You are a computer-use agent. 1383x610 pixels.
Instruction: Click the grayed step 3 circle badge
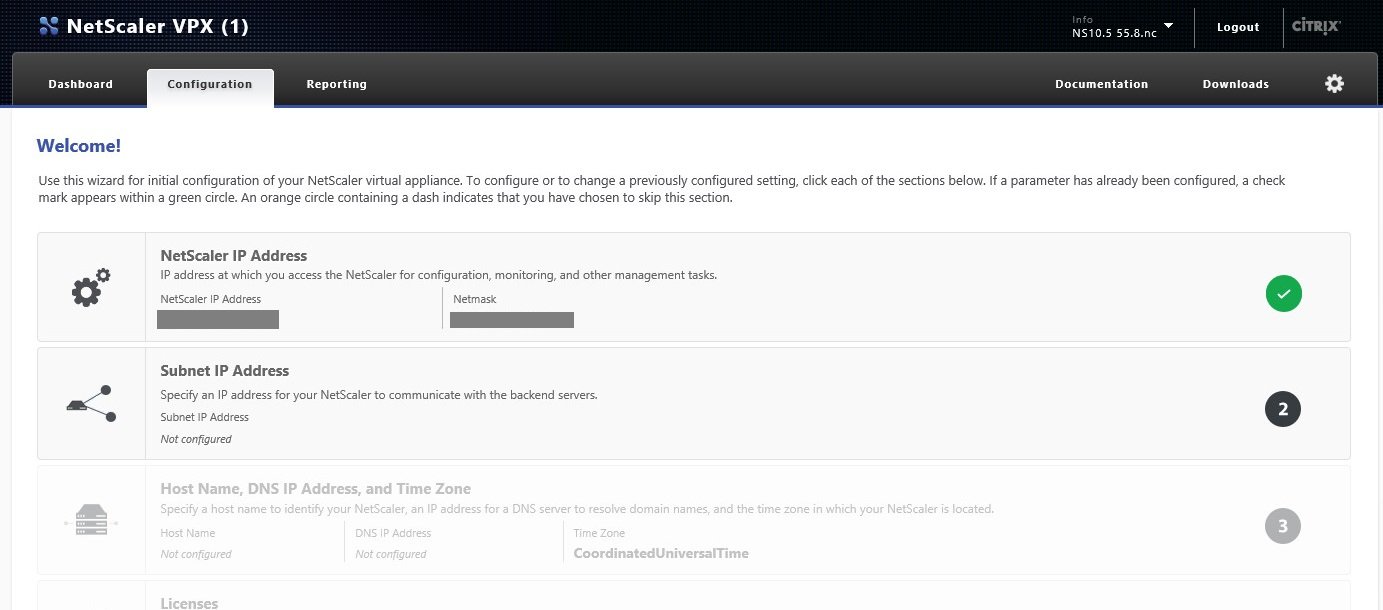1283,526
